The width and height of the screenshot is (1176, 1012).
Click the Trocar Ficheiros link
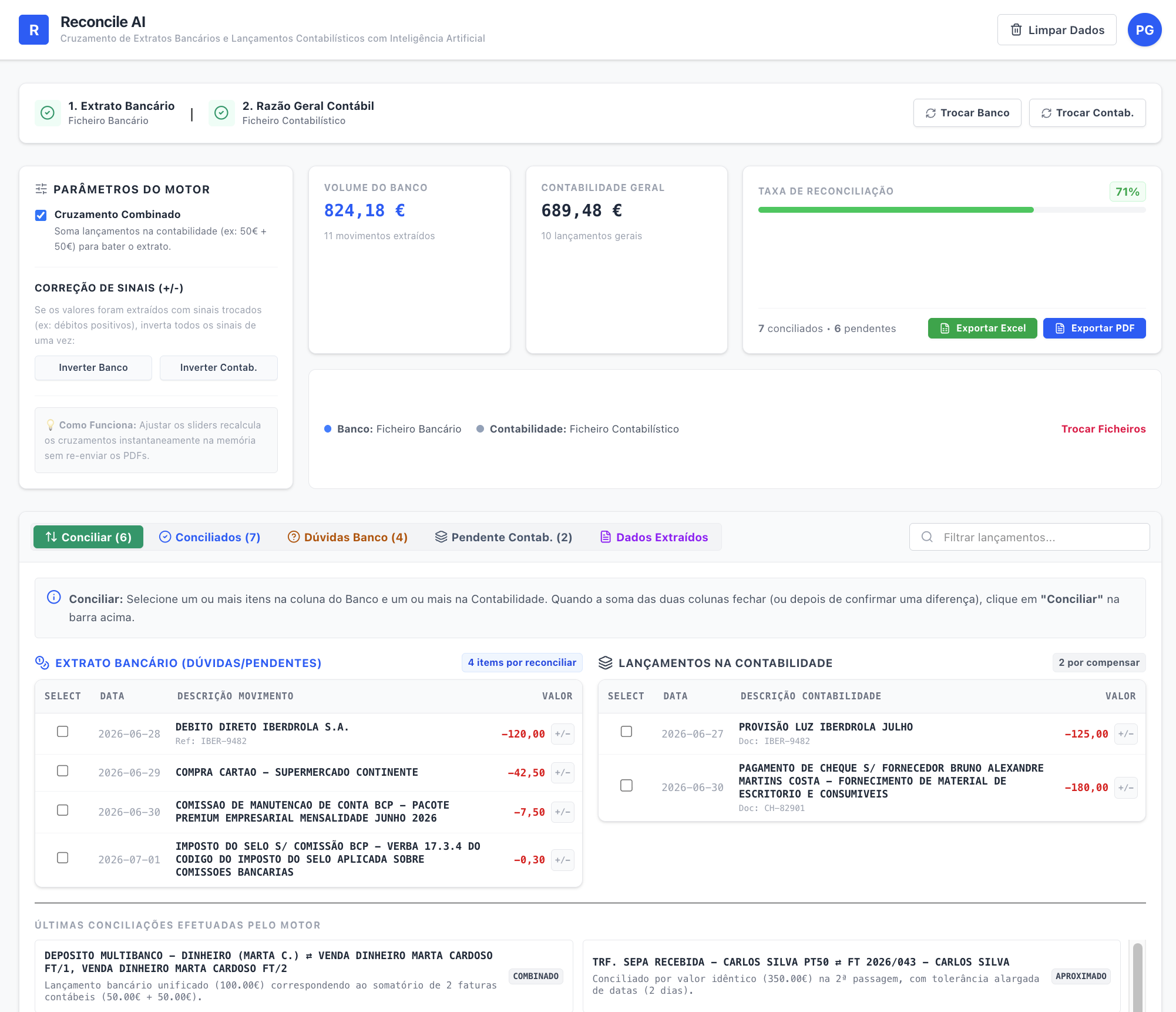click(1103, 429)
